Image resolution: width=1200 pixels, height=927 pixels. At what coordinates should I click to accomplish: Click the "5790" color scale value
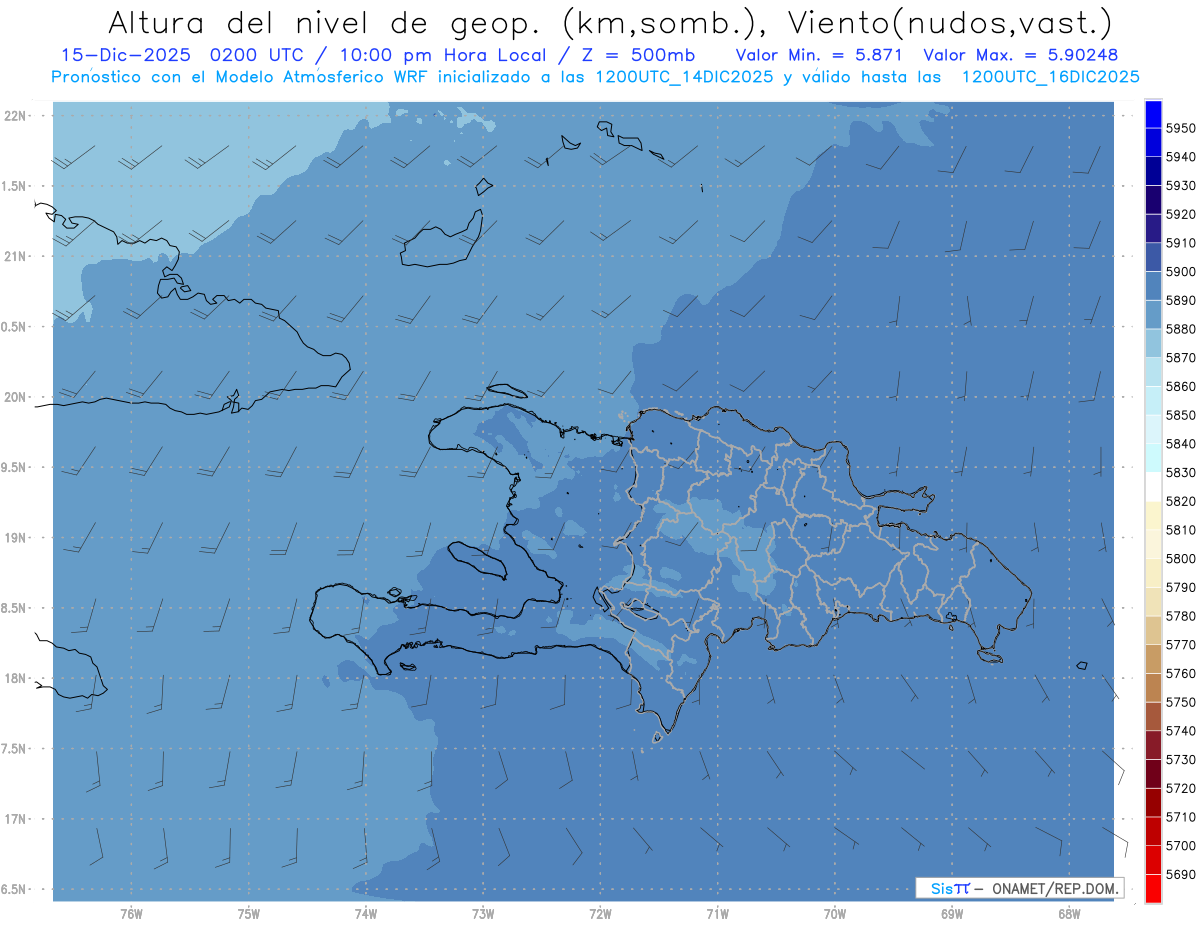pos(1180,587)
